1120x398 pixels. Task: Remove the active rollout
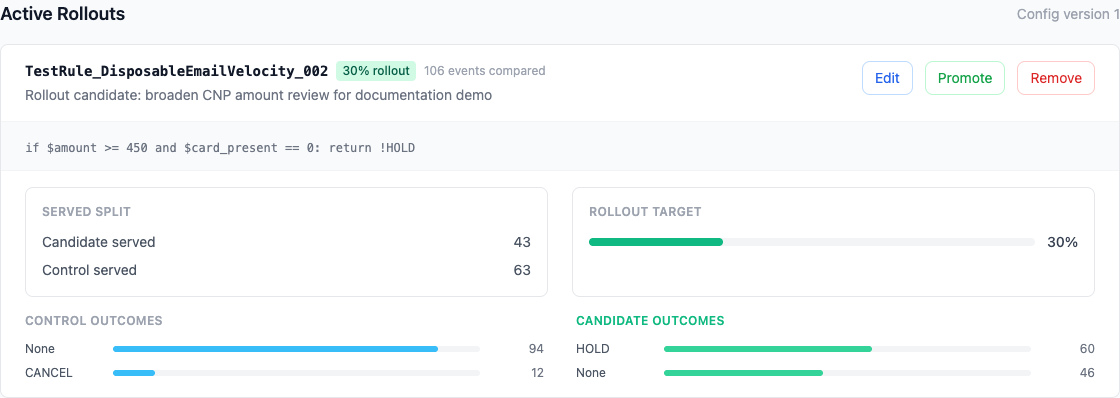tap(1056, 78)
